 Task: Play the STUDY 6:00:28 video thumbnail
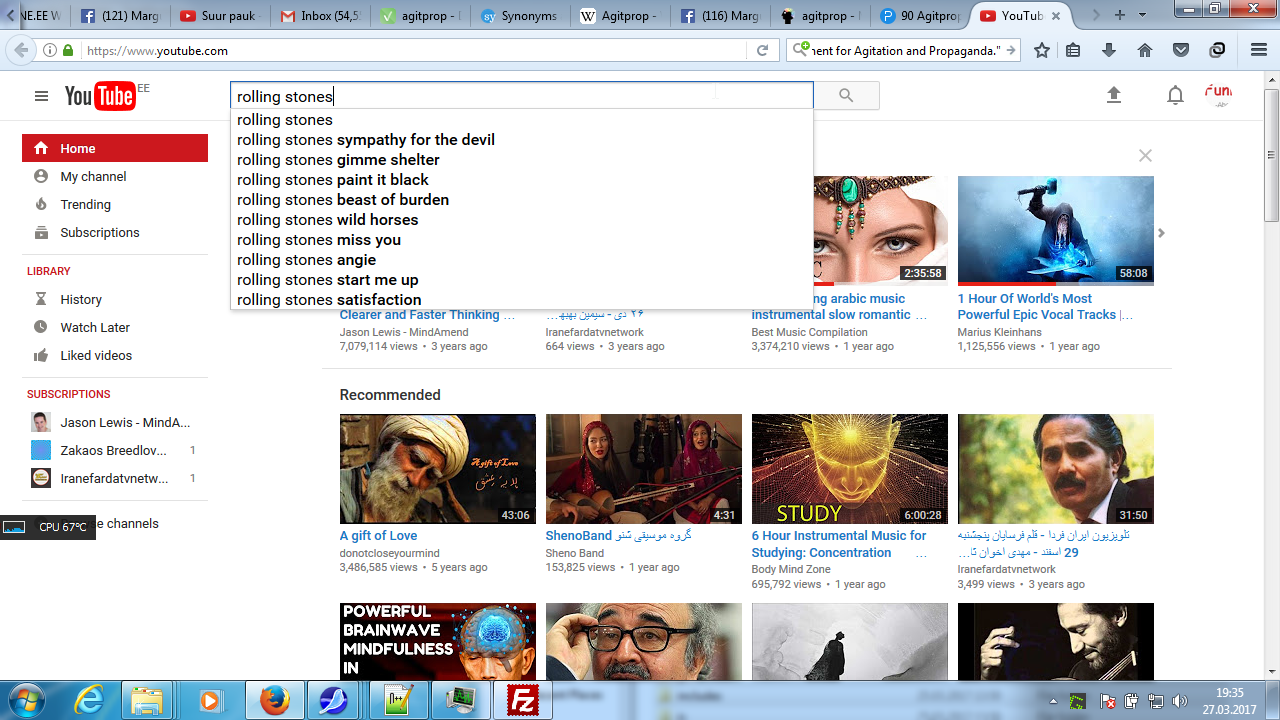pyautogui.click(x=850, y=469)
